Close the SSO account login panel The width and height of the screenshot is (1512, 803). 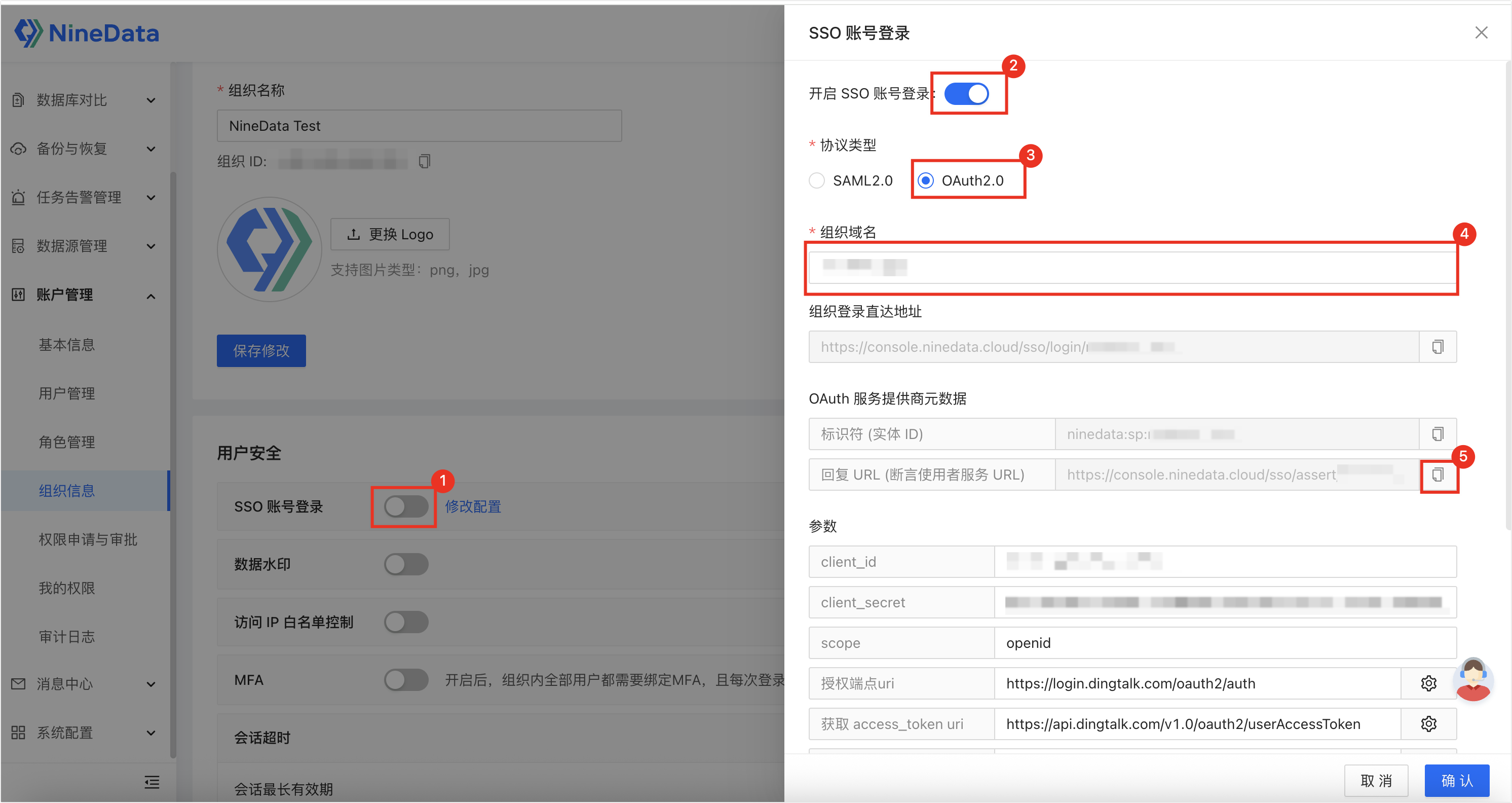pos(1481,33)
